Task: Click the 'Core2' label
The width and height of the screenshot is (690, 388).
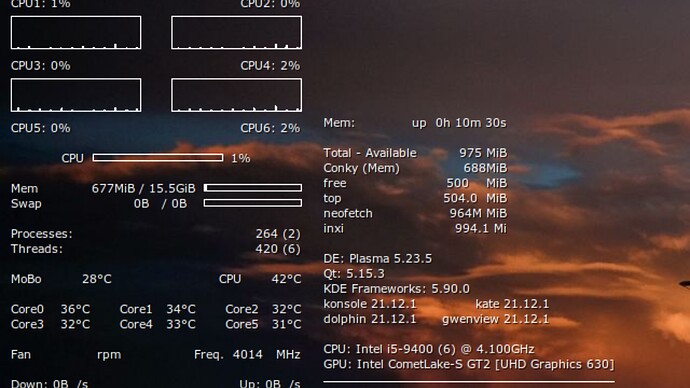Action: [x=242, y=309]
